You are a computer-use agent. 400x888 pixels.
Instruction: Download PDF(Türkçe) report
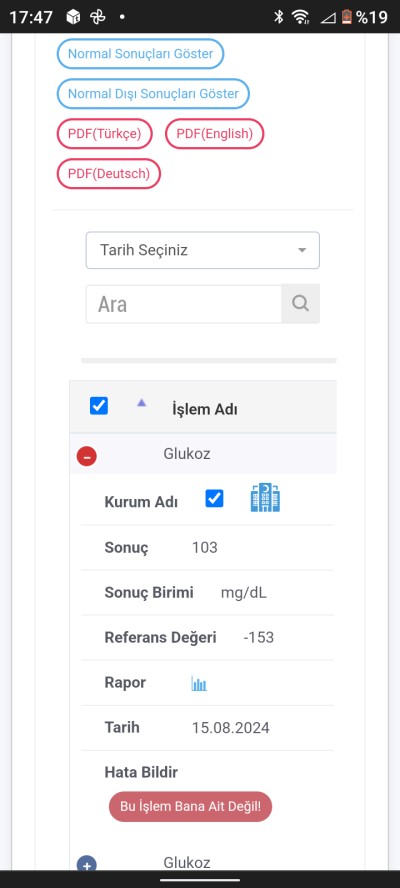(x=105, y=134)
